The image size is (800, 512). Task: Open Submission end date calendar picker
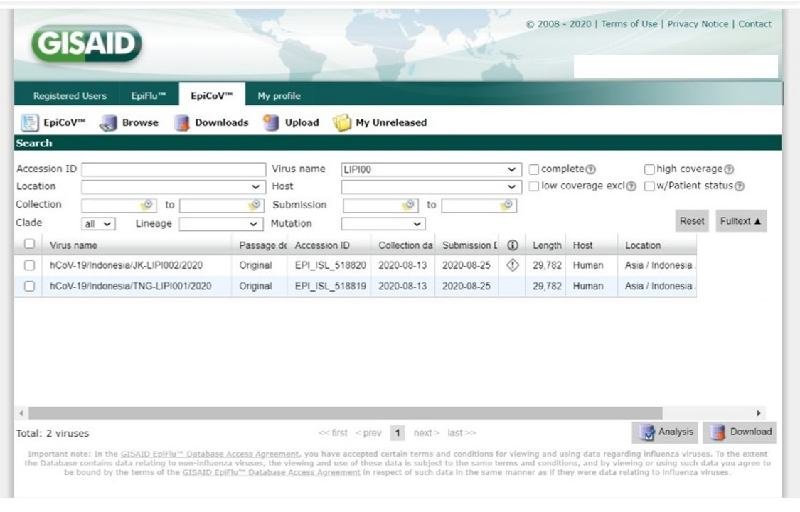click(x=507, y=205)
